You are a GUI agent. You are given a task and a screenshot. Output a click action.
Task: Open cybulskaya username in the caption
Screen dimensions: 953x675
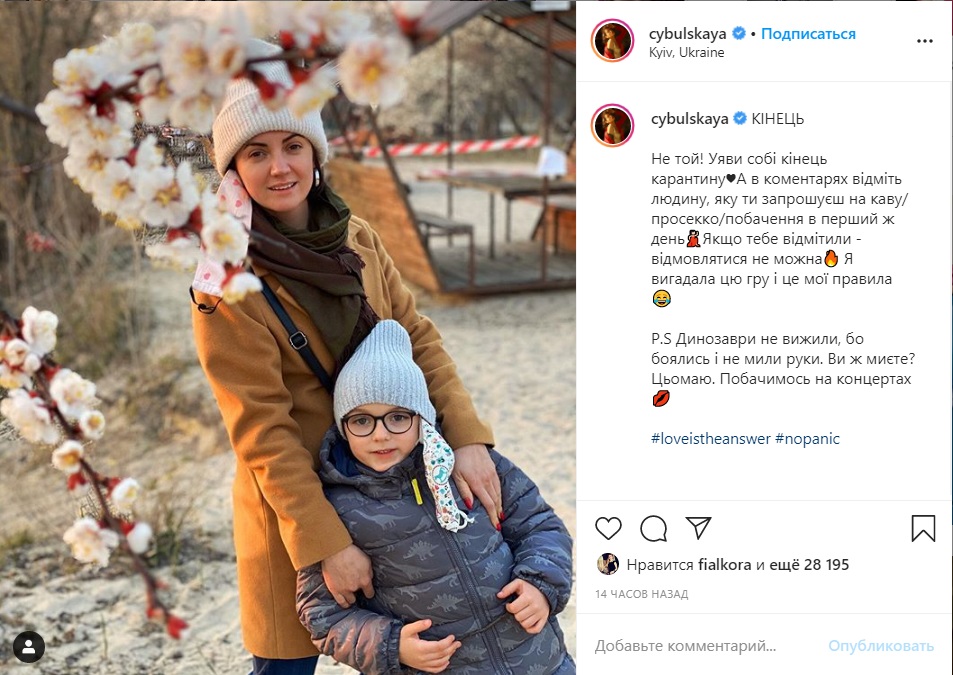point(689,118)
